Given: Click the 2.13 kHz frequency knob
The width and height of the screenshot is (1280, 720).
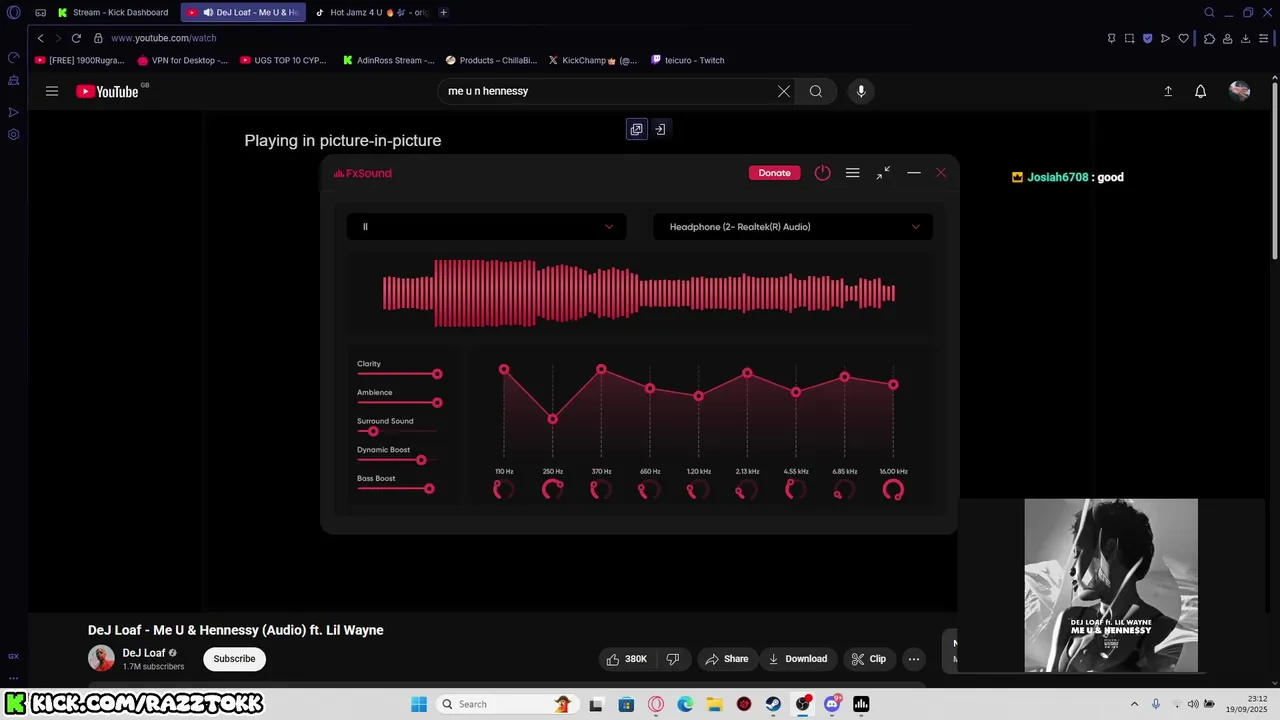Looking at the screenshot, I should coord(747,489).
